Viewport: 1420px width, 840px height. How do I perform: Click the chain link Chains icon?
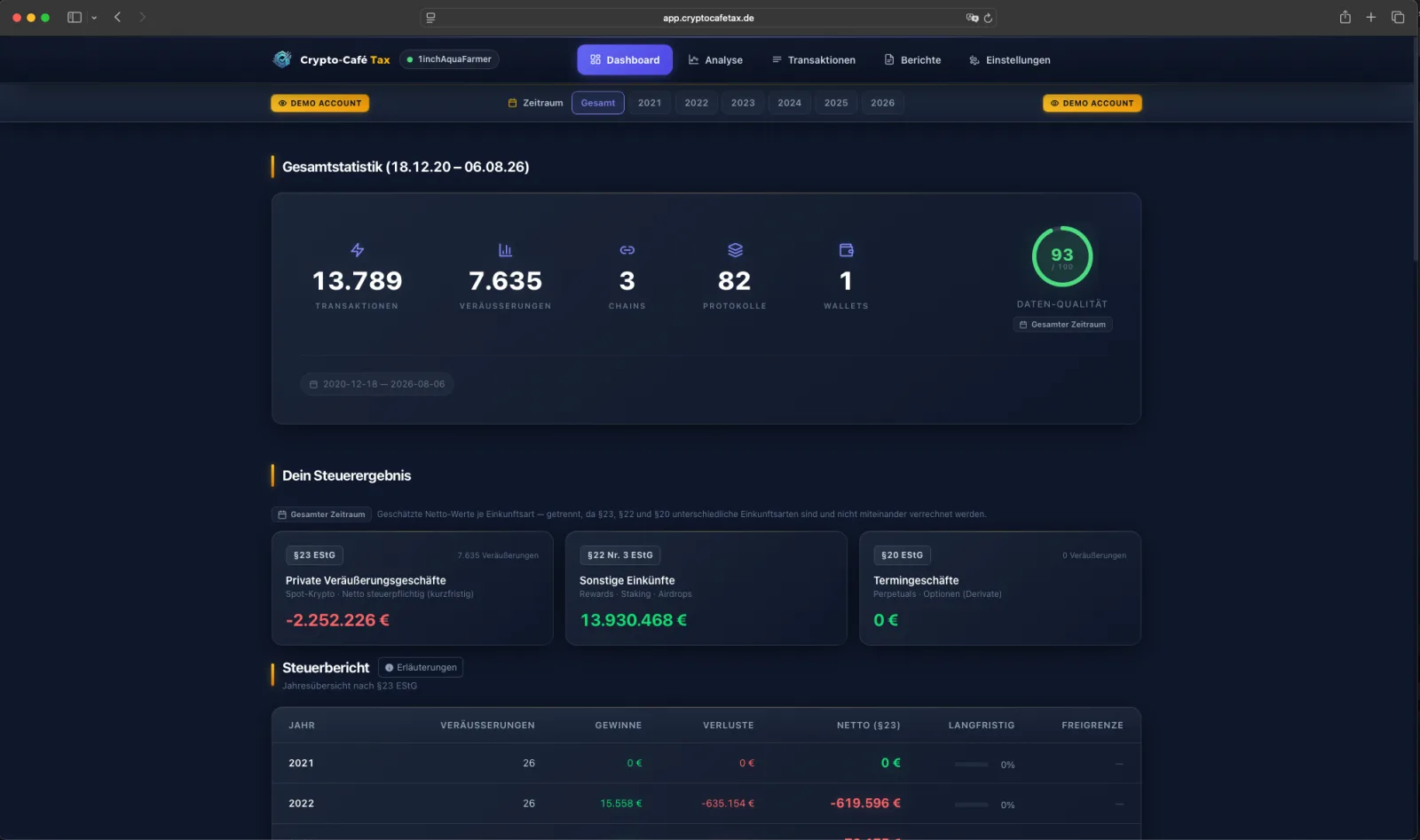pyautogui.click(x=627, y=250)
